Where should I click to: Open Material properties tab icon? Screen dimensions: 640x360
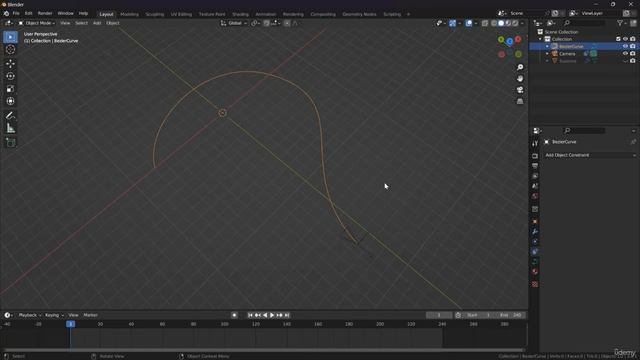click(535, 272)
